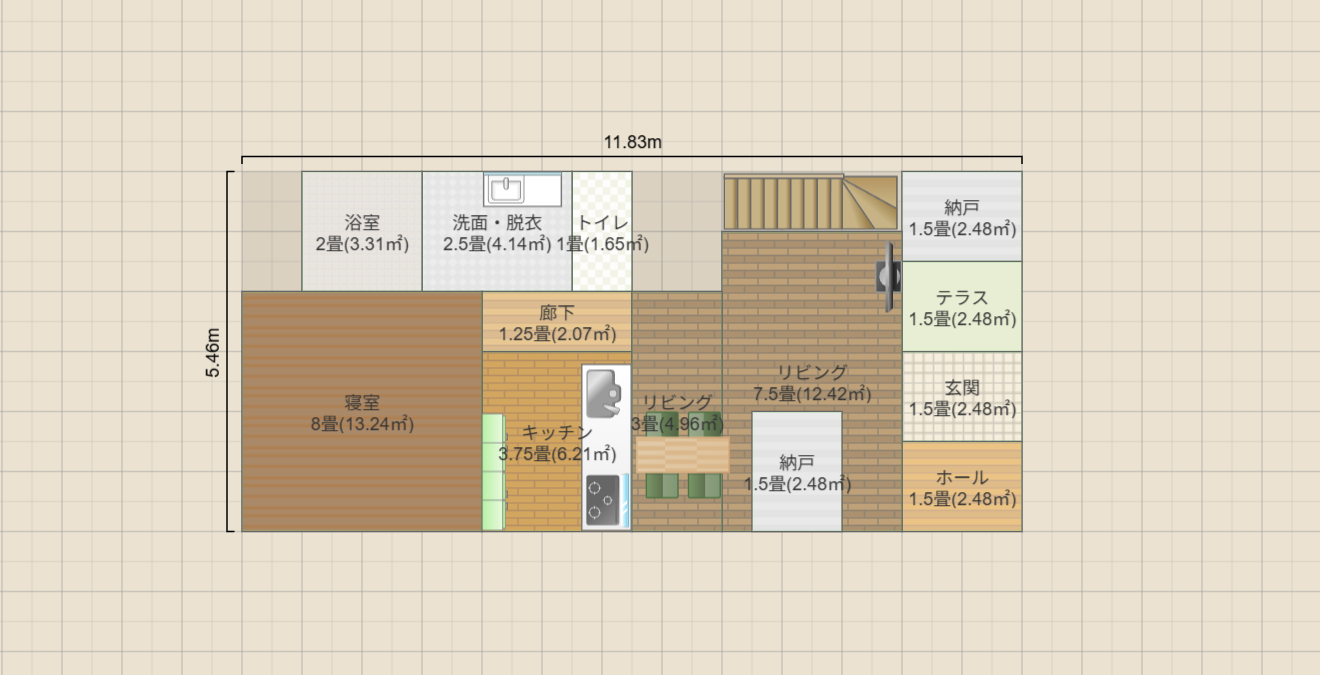Image resolution: width=1320 pixels, height=675 pixels.
Task: Select the door symbol beside the staircase
Action: click(x=890, y=275)
